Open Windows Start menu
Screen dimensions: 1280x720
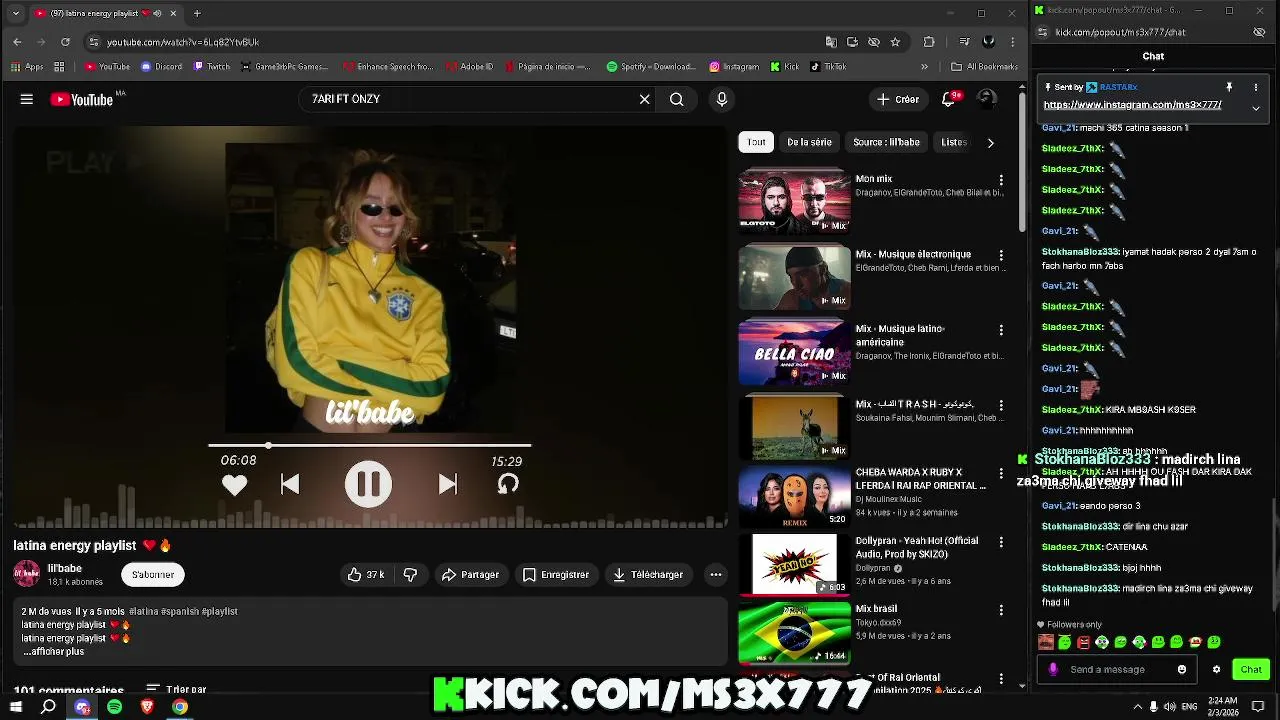[16, 706]
